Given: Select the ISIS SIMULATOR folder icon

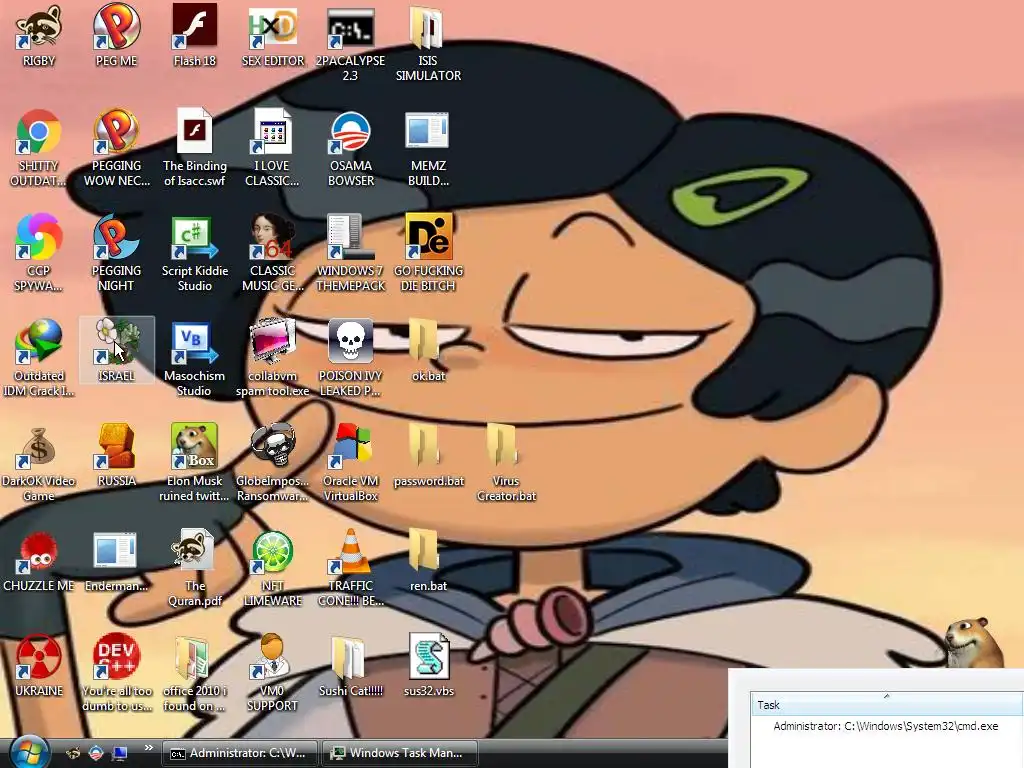Looking at the screenshot, I should pos(428,27).
